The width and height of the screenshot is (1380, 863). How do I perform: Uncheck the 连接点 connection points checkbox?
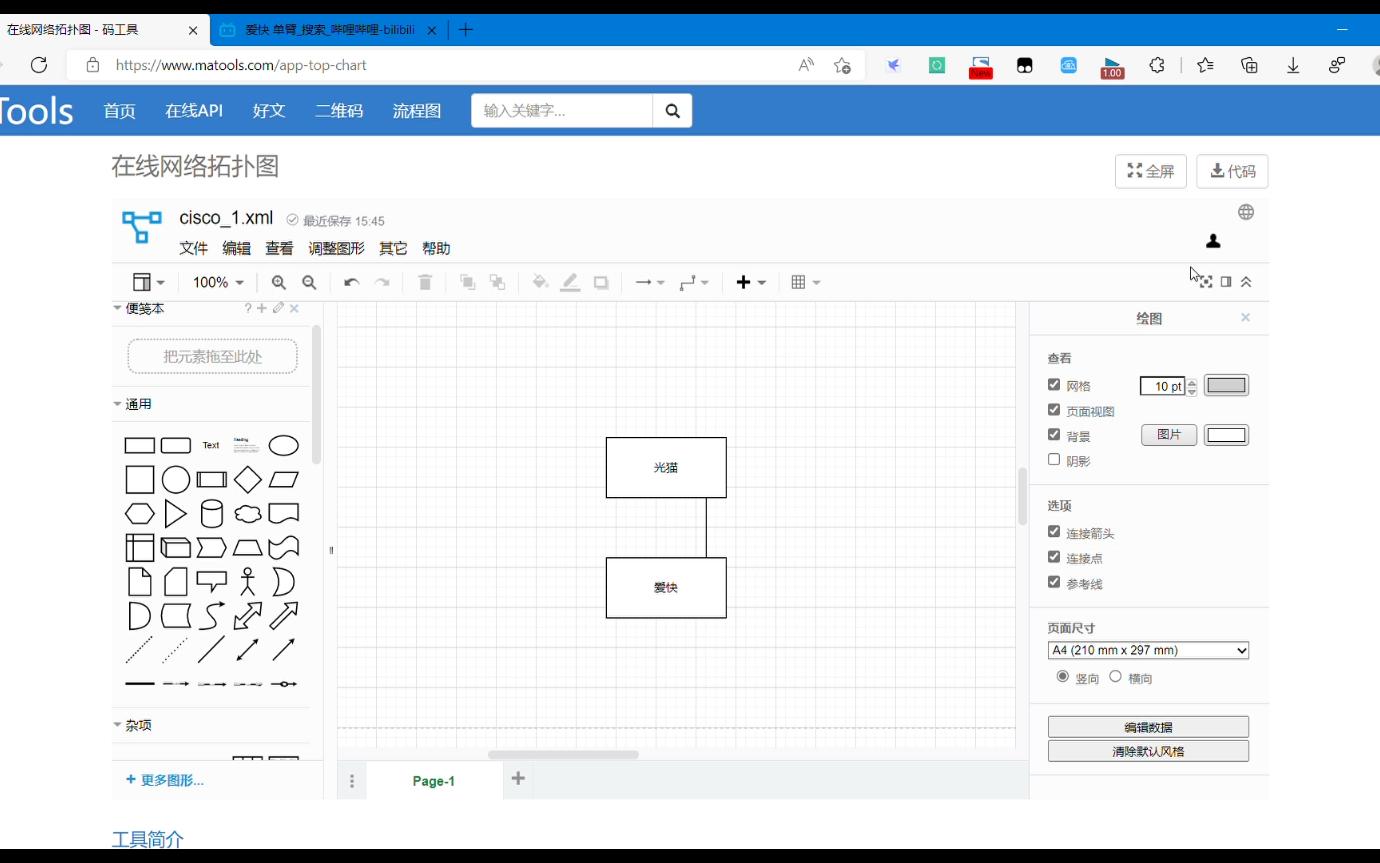[1054, 557]
